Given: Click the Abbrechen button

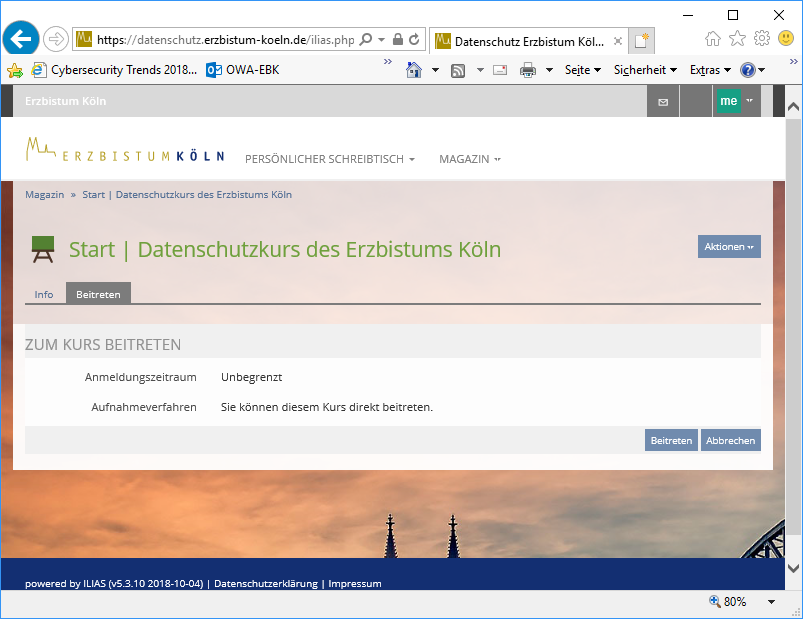Looking at the screenshot, I should click(730, 440).
